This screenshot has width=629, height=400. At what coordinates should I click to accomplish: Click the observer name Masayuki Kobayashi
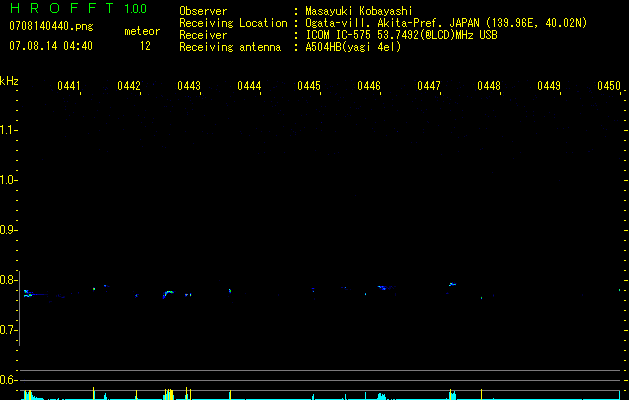coord(359,11)
